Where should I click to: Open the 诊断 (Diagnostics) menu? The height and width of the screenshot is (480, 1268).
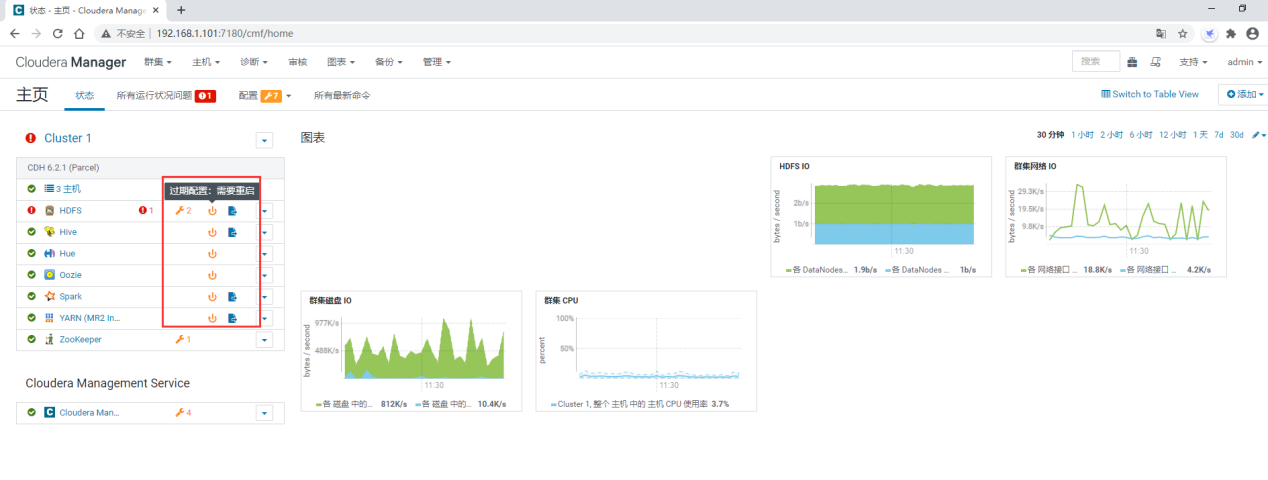254,62
